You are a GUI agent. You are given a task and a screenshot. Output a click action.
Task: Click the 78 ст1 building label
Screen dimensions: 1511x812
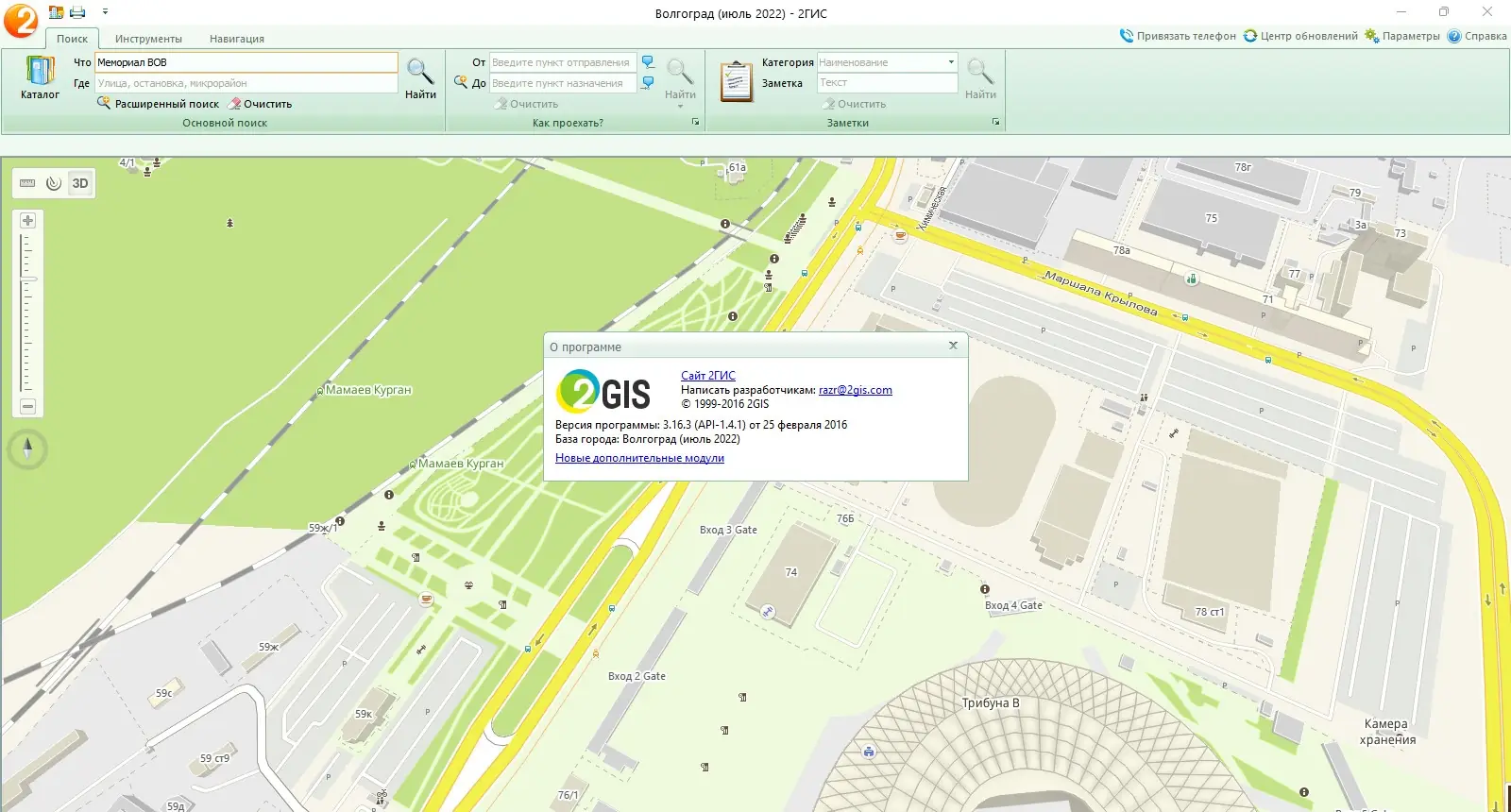point(1210,612)
